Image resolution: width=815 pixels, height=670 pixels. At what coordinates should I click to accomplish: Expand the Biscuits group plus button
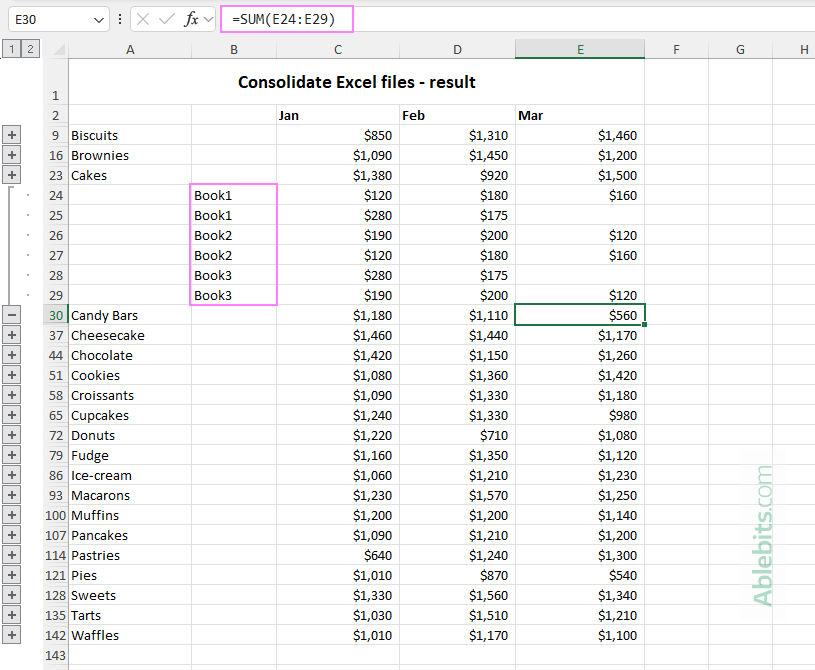pos(11,134)
